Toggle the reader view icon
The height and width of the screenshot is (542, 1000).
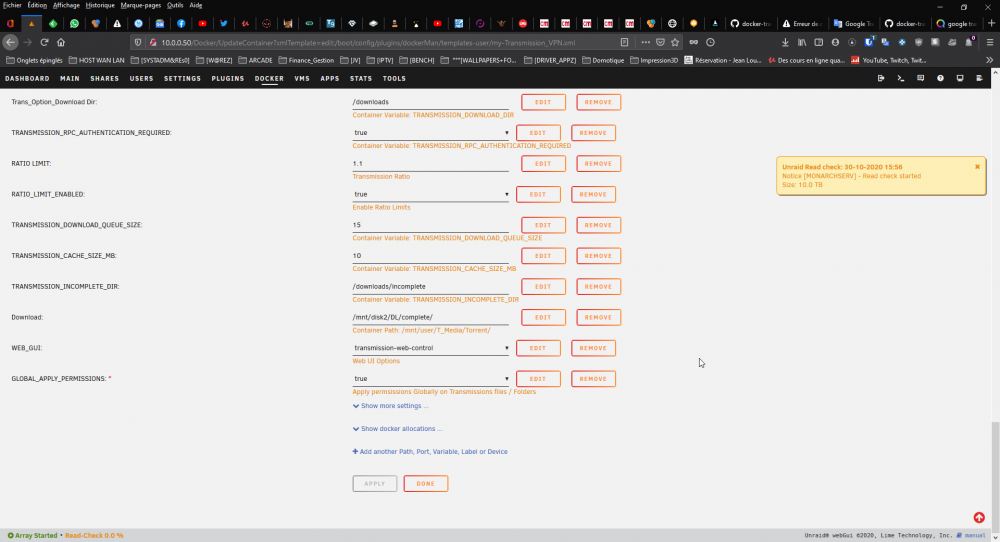click(624, 42)
